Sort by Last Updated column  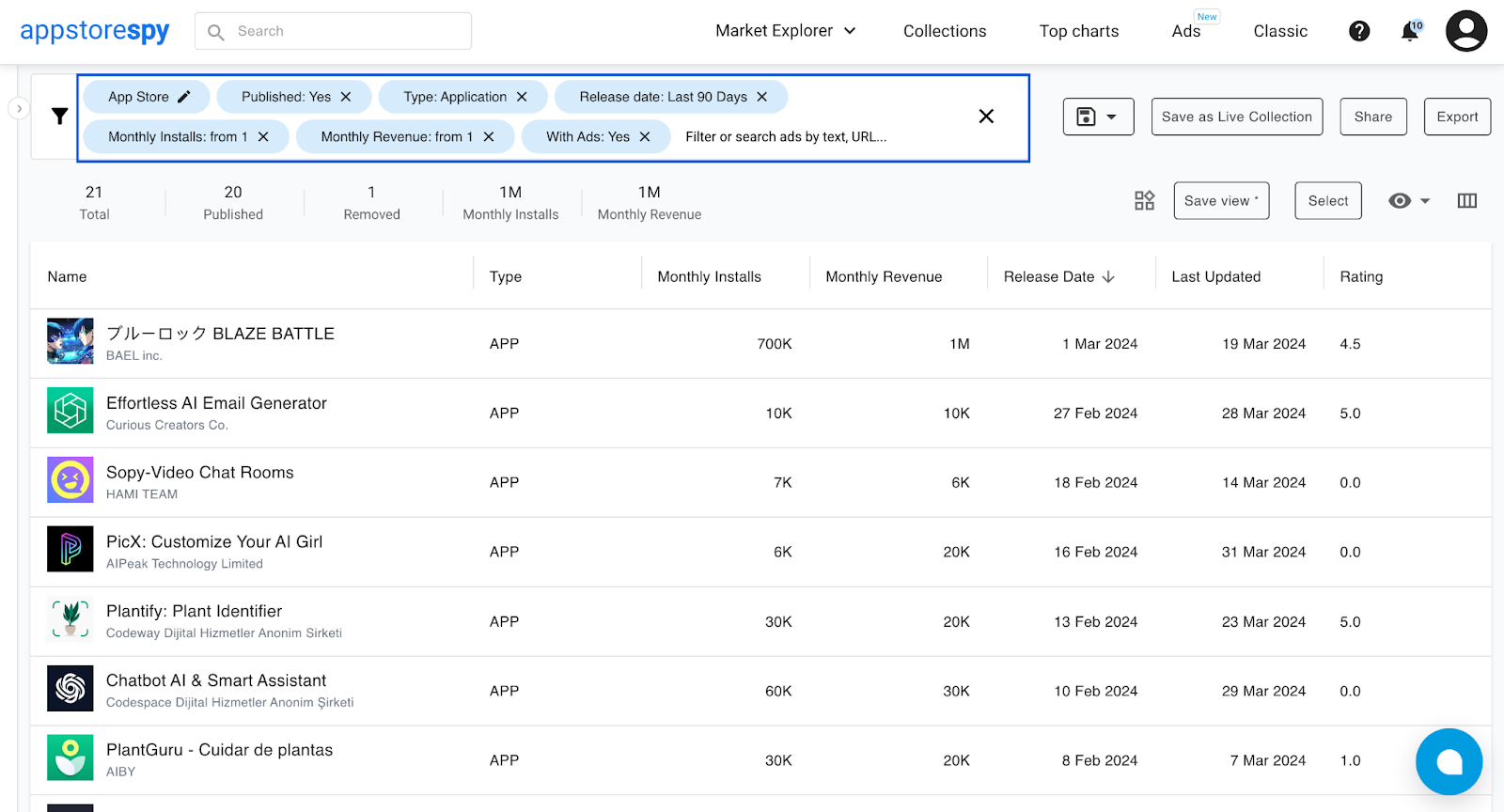tap(1216, 276)
